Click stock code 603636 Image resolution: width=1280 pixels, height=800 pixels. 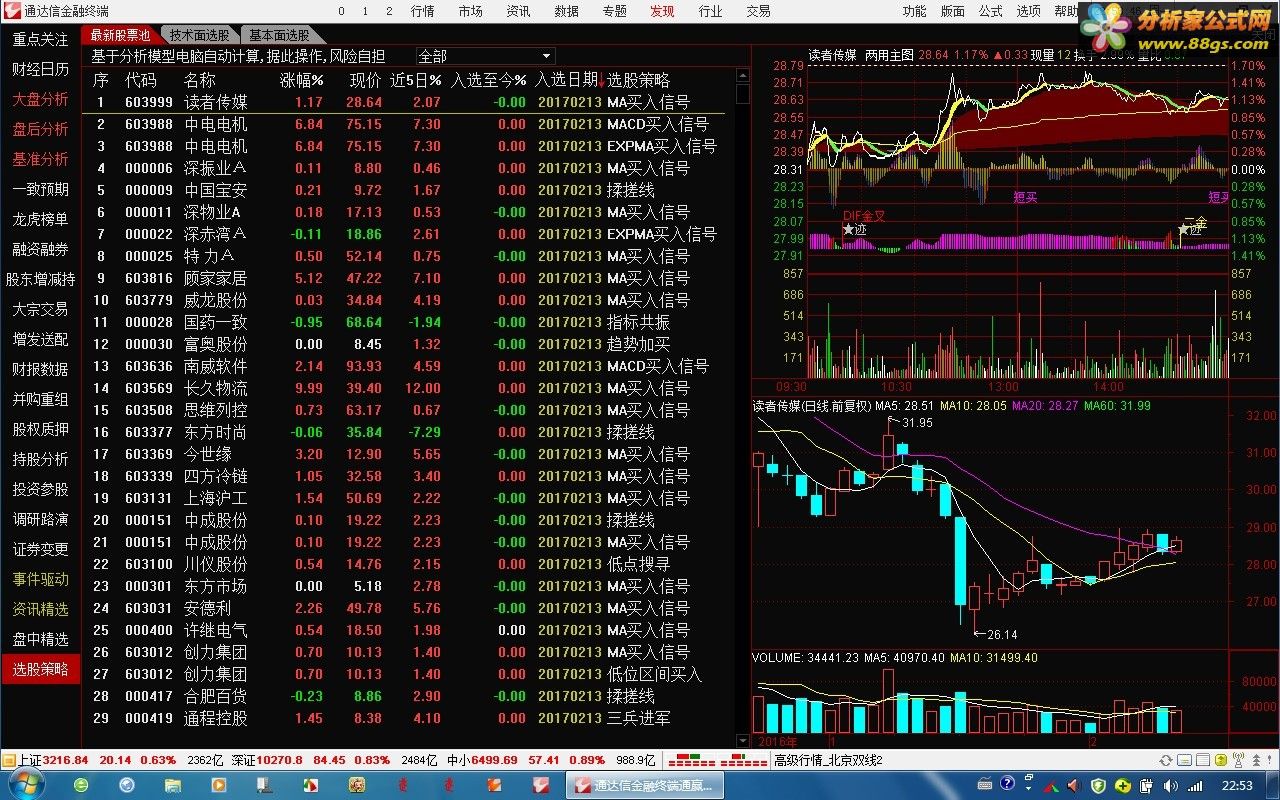coord(148,366)
